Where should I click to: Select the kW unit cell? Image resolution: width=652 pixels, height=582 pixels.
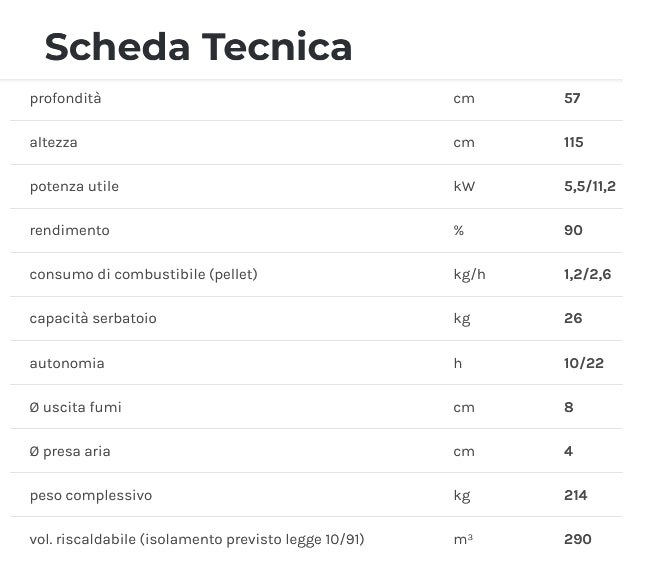point(463,186)
